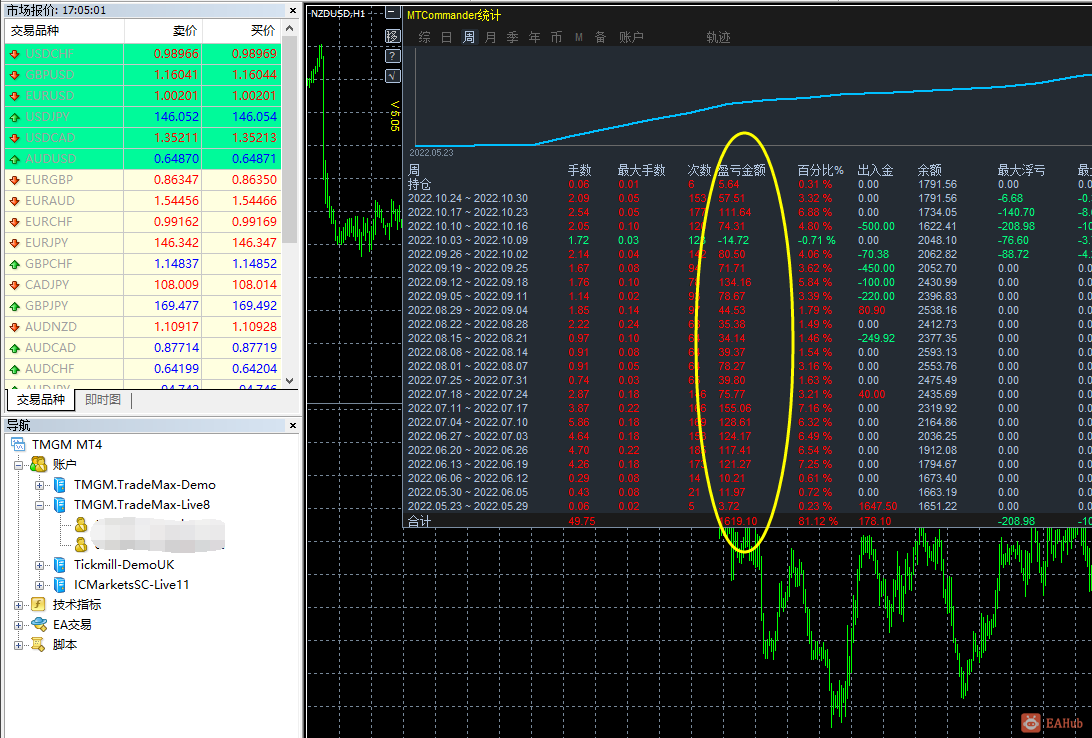Expand the ICMarketsSC-Live11 tree node
Image resolution: width=1092 pixels, height=738 pixels.
pyautogui.click(x=40, y=585)
